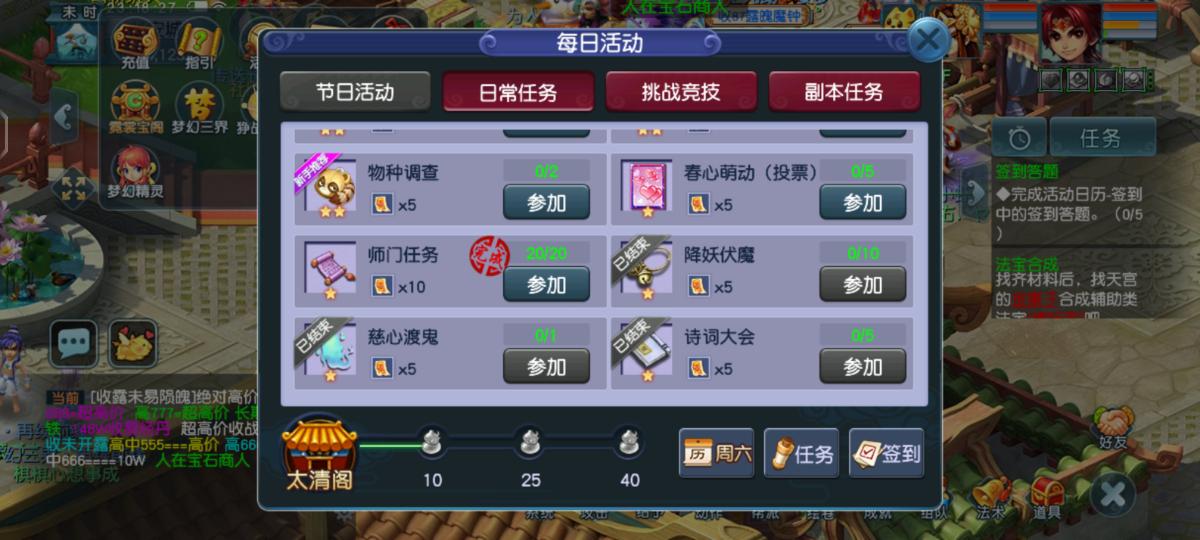
Task: Open the 签到 sign-in button
Action: 886,454
